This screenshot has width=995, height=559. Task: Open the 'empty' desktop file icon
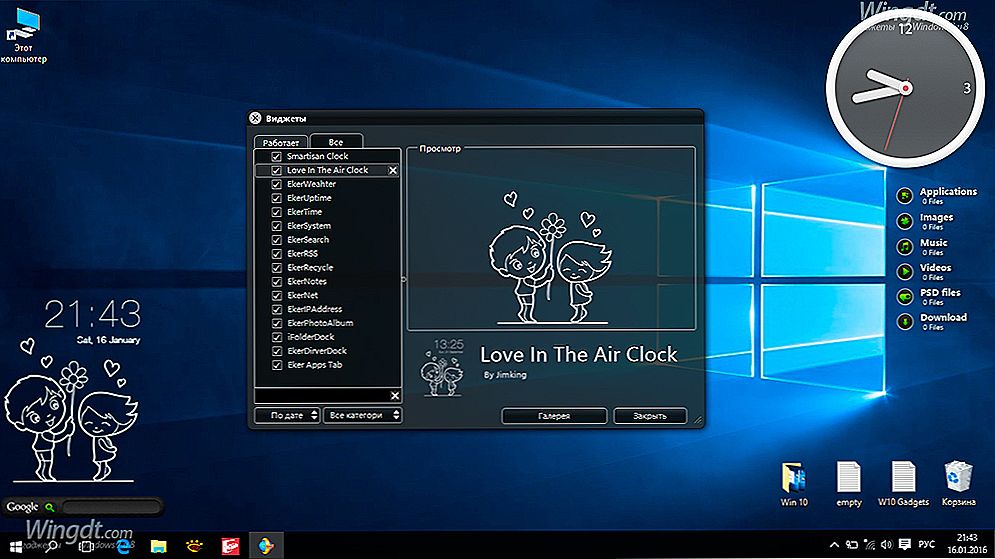click(848, 483)
